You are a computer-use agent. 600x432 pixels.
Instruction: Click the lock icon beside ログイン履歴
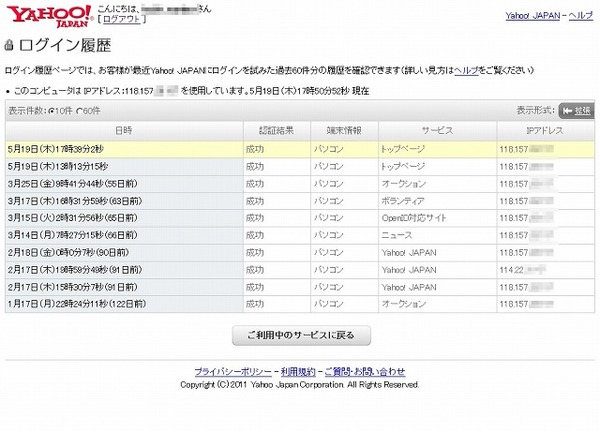point(9,45)
